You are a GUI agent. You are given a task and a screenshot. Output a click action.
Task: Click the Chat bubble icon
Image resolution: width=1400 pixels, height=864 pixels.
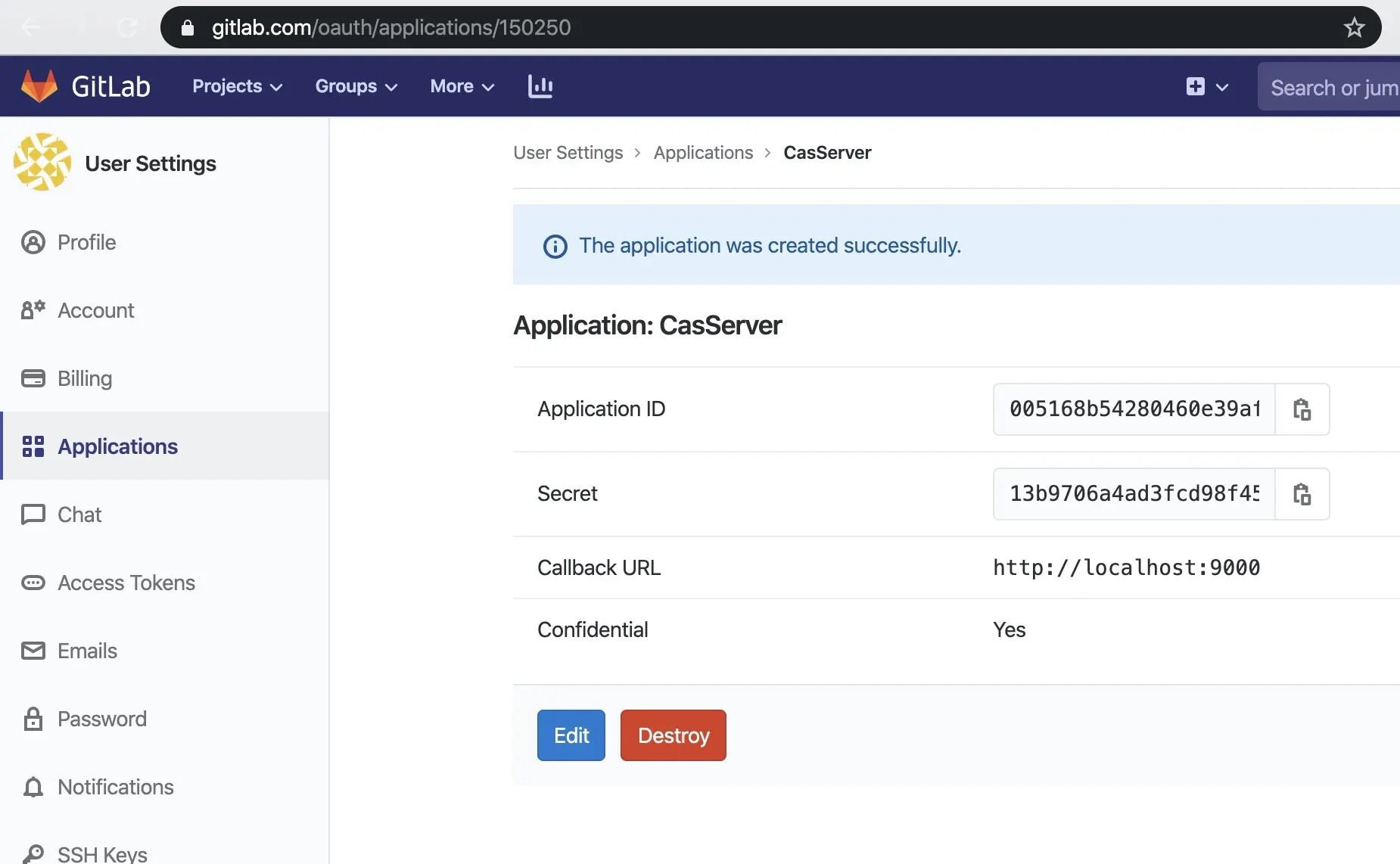(33, 514)
